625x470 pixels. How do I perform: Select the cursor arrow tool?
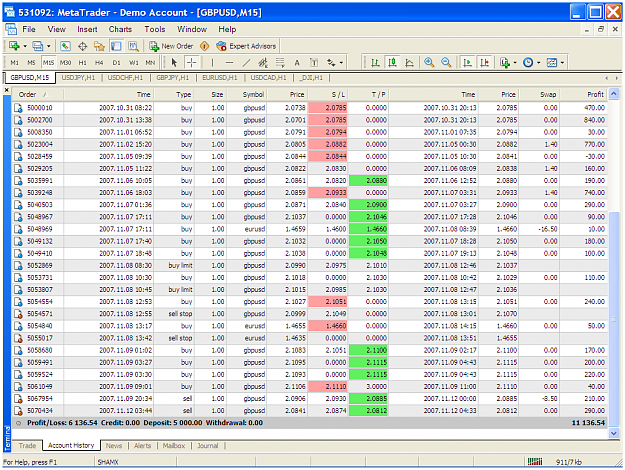coord(174,63)
